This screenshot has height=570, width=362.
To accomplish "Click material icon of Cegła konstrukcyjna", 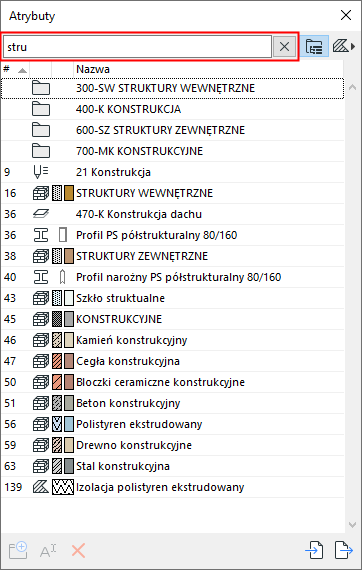I will click(41, 361).
